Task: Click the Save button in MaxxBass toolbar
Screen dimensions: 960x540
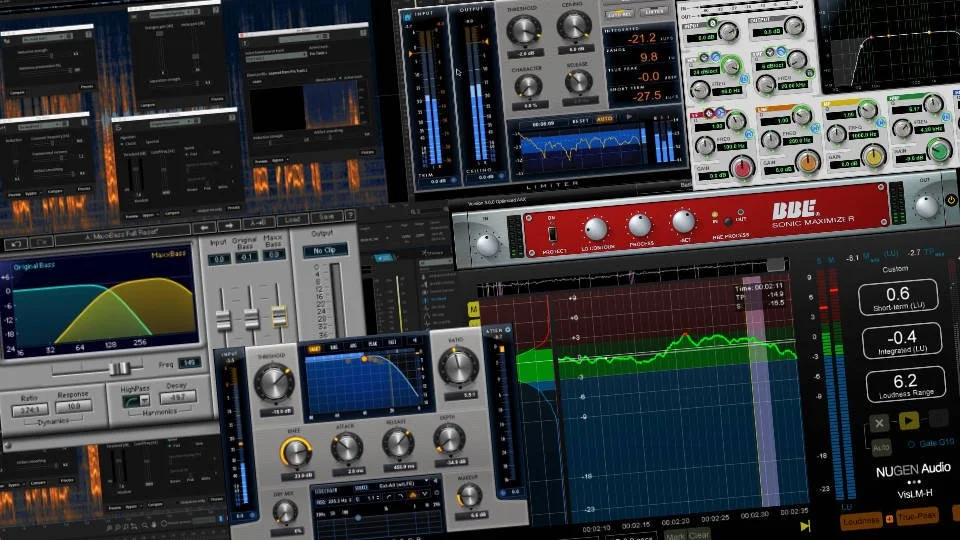Action: tap(326, 217)
